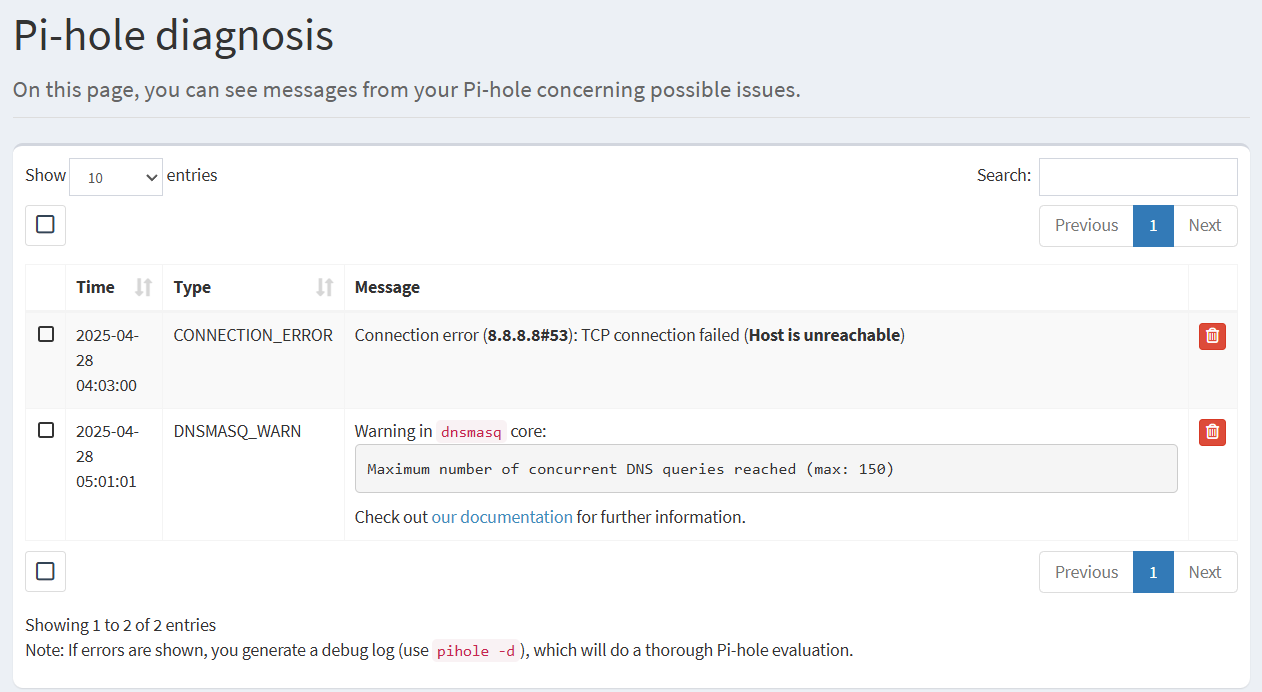Click the Message column header
The height and width of the screenshot is (692, 1262).
pos(387,288)
